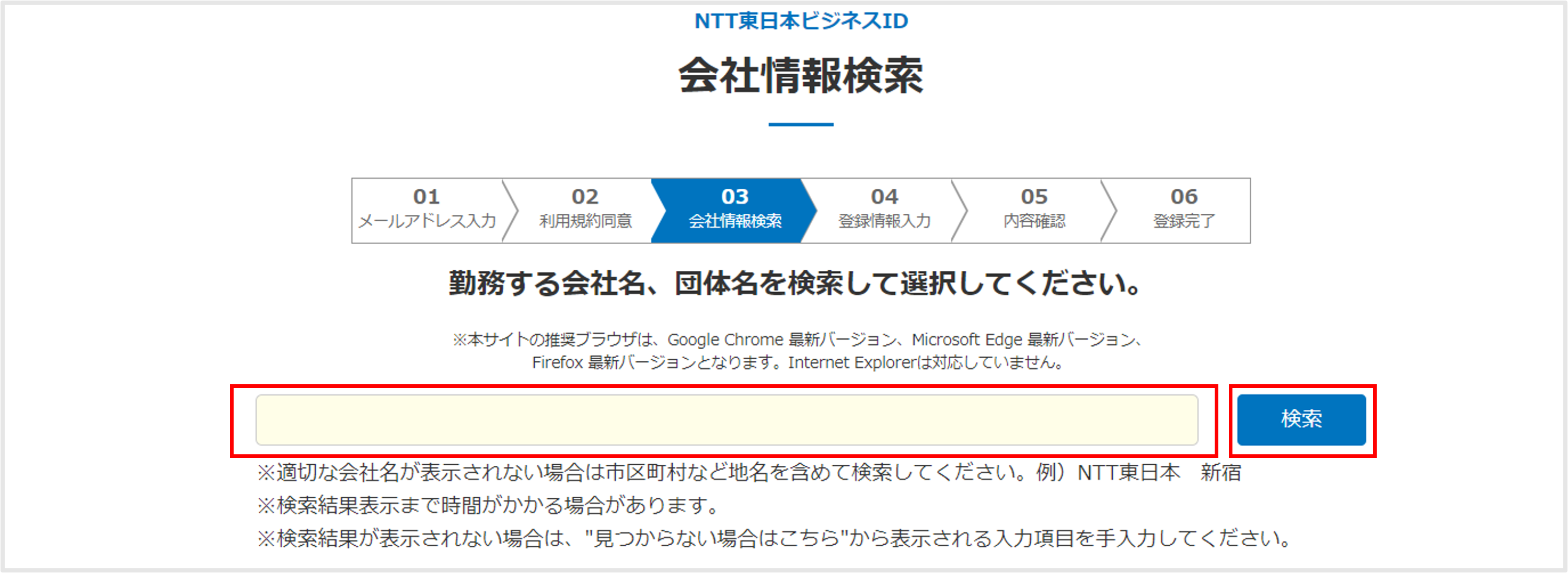Screen dimensions: 1568x573
Task: Click the 会社情報検索 page title
Action: coord(801,75)
